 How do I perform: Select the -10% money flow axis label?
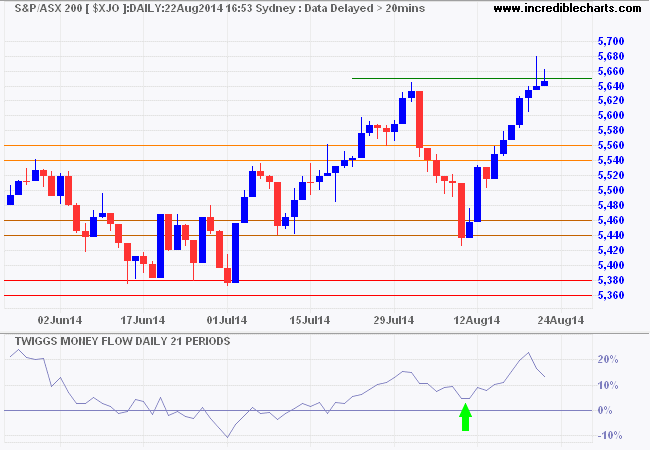(x=610, y=435)
